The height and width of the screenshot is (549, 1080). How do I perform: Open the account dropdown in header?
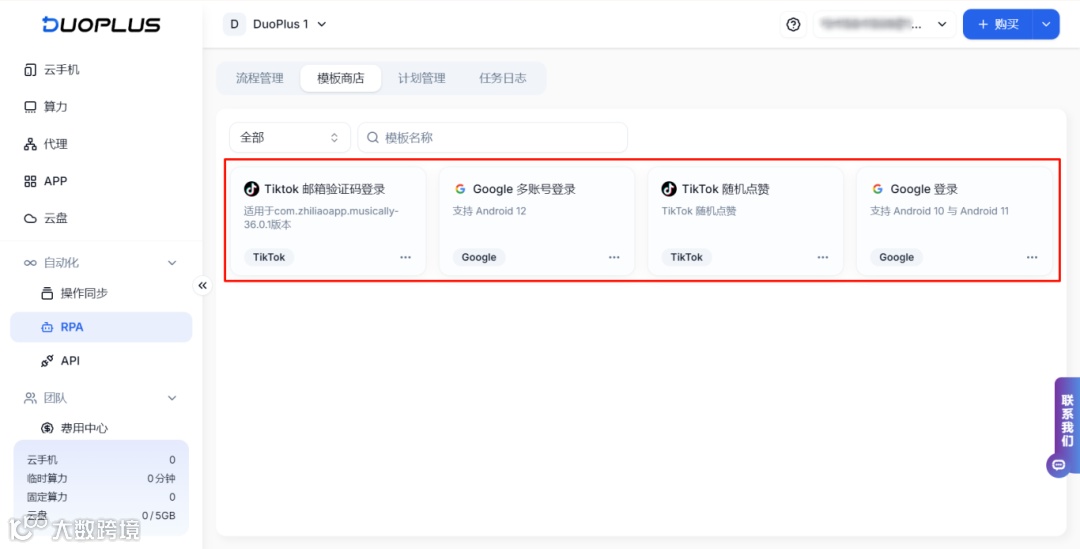[884, 25]
